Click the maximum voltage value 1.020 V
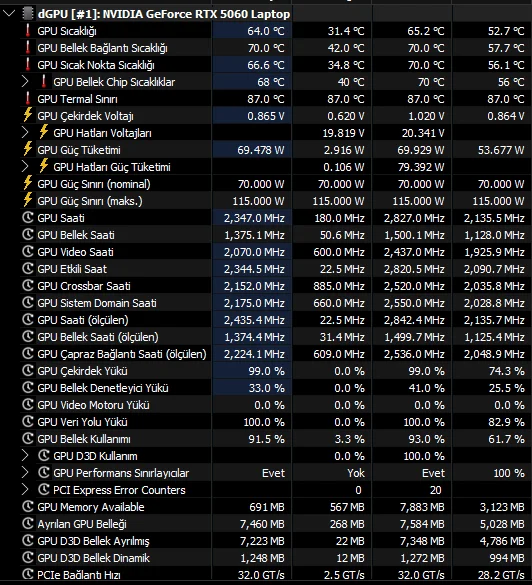The width and height of the screenshot is (532, 585). [x=426, y=116]
